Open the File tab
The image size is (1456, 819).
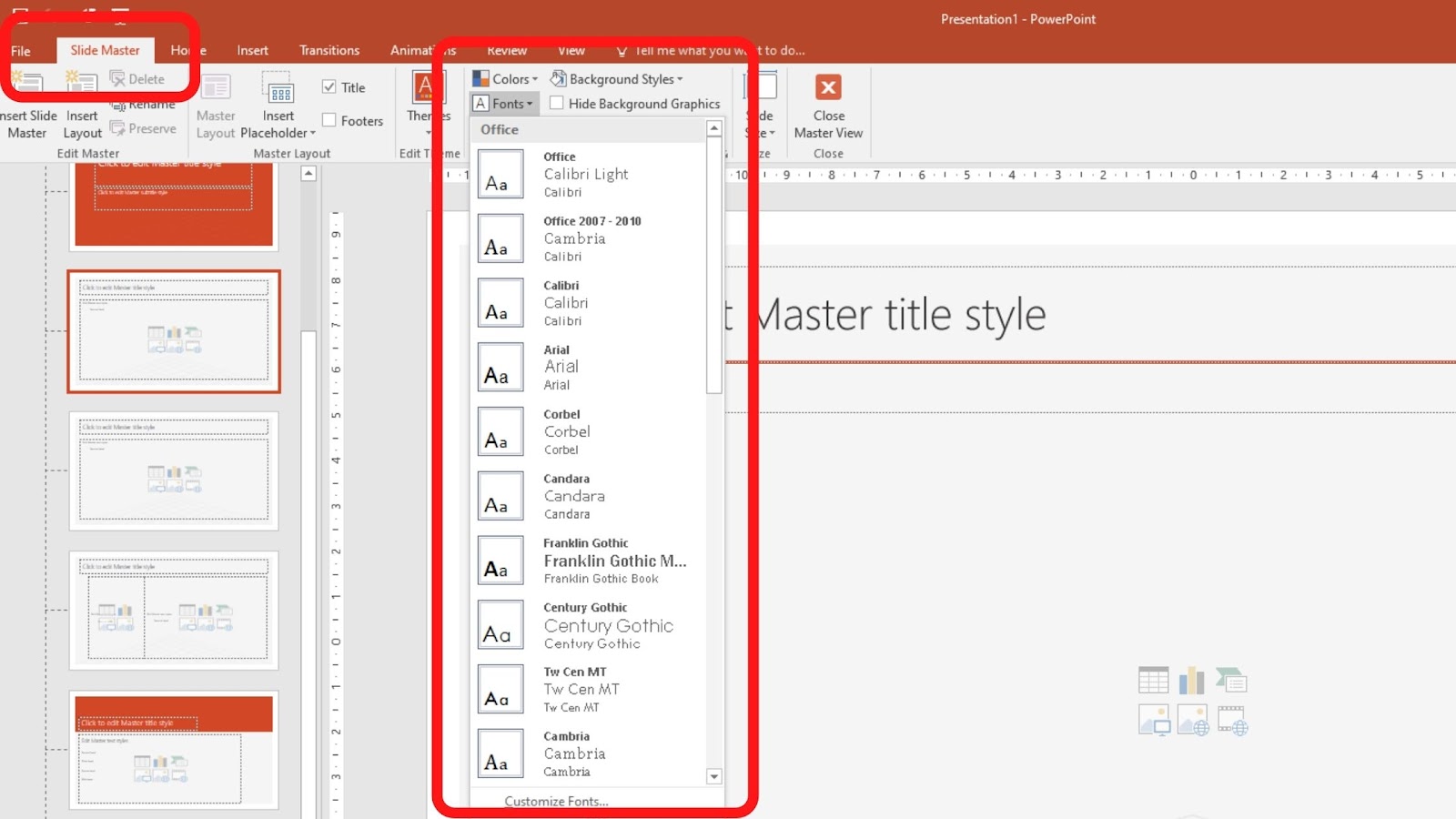tap(21, 51)
